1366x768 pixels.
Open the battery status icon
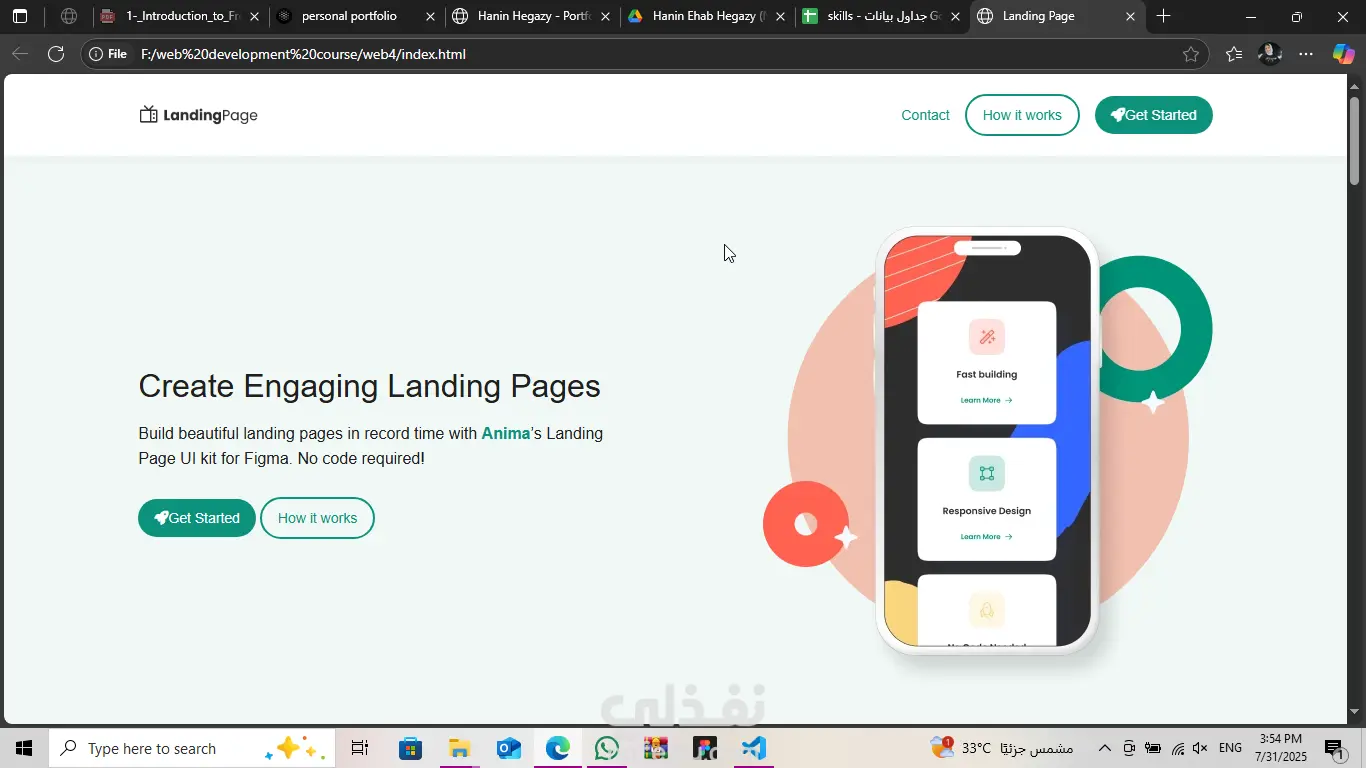(x=1153, y=748)
